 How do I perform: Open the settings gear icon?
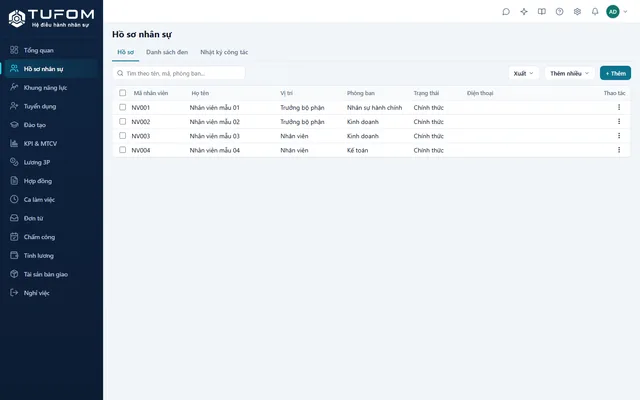point(577,11)
